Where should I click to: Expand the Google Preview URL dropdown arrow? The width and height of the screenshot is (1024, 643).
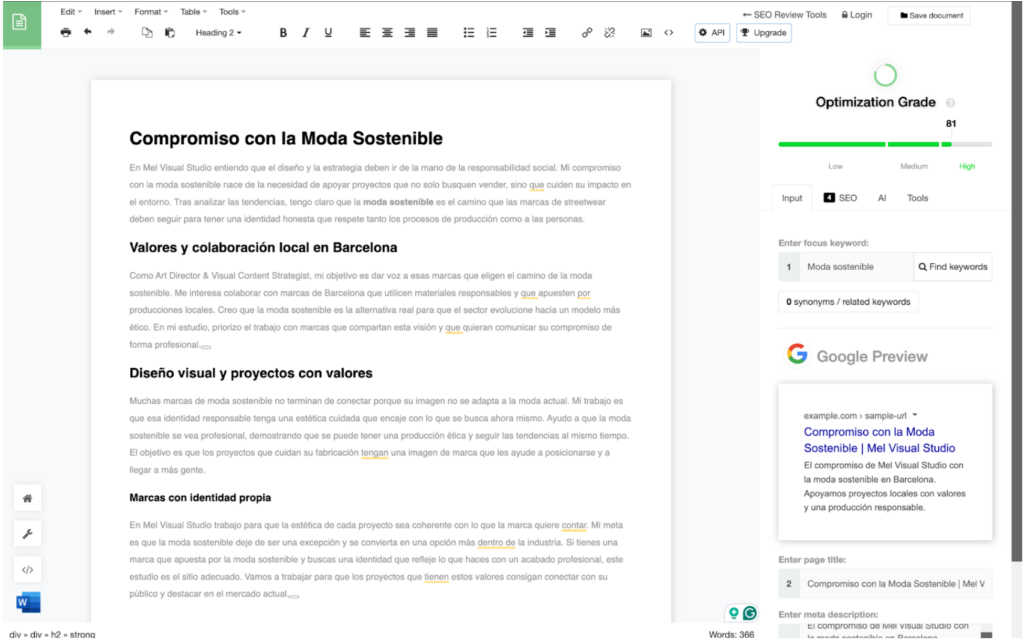pos(915,415)
